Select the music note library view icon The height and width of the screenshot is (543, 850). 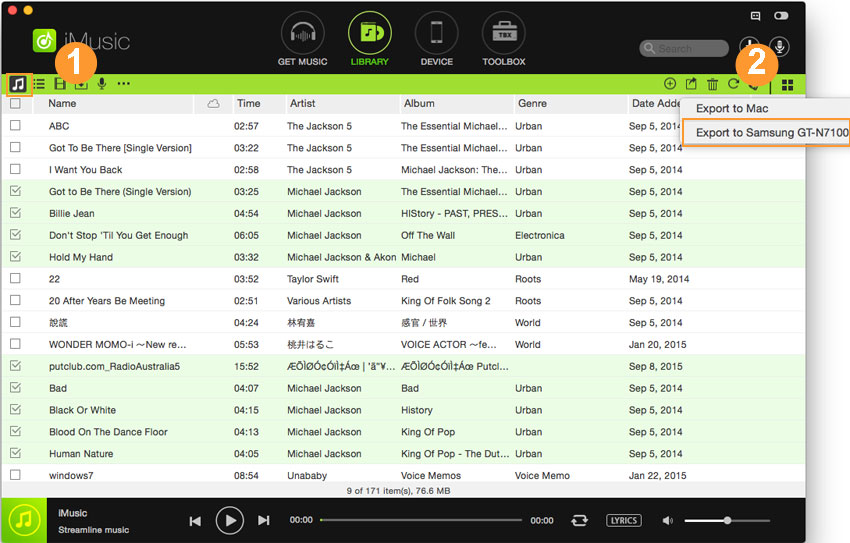(18, 84)
